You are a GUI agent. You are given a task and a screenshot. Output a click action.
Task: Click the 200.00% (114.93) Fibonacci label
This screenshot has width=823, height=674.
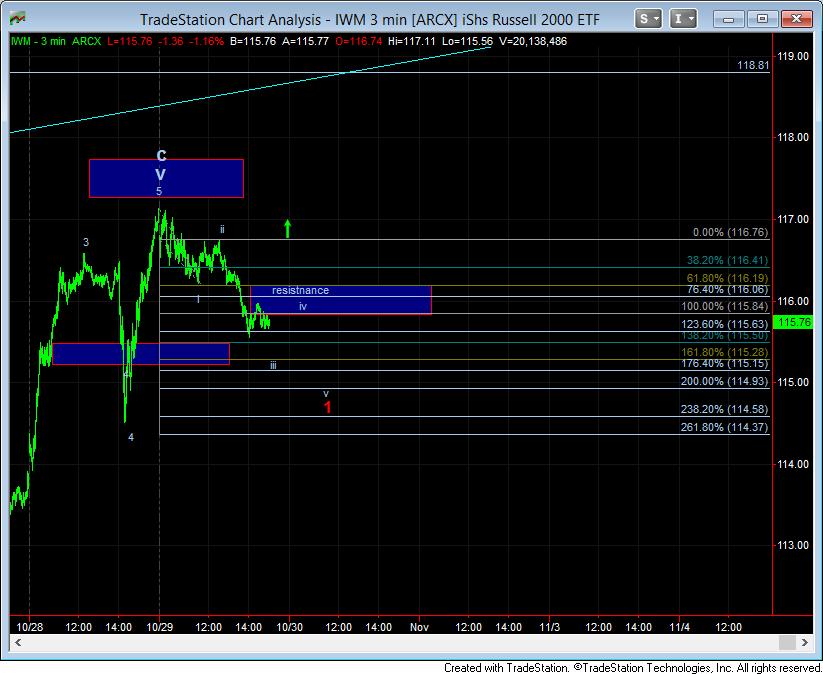click(724, 381)
